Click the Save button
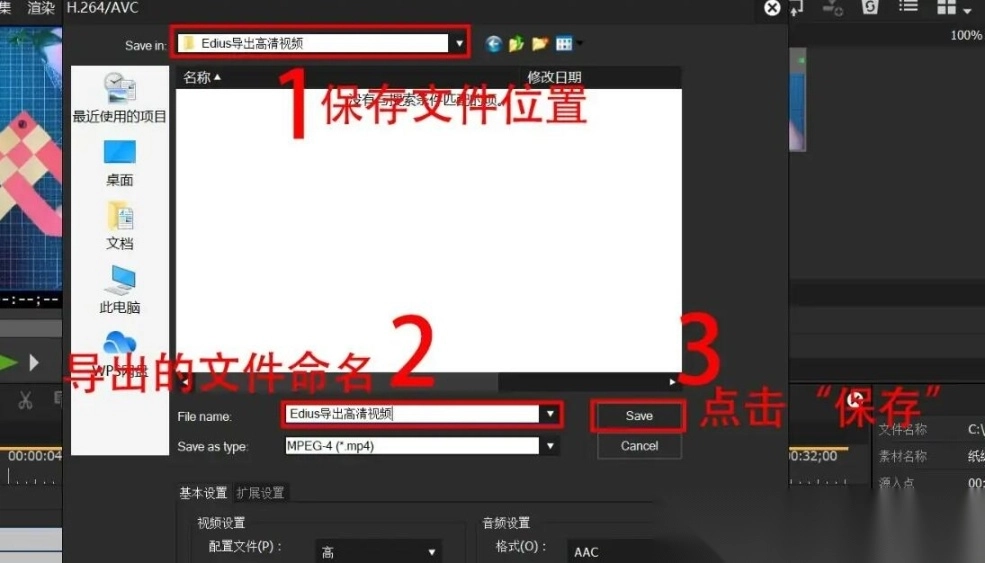985x563 pixels. click(638, 416)
